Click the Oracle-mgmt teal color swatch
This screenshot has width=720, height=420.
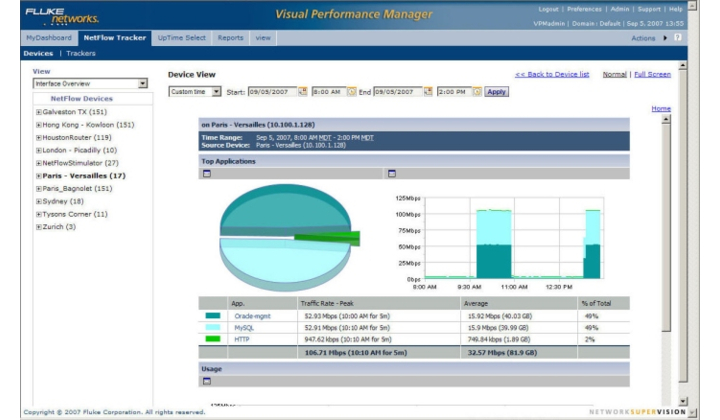click(x=213, y=316)
